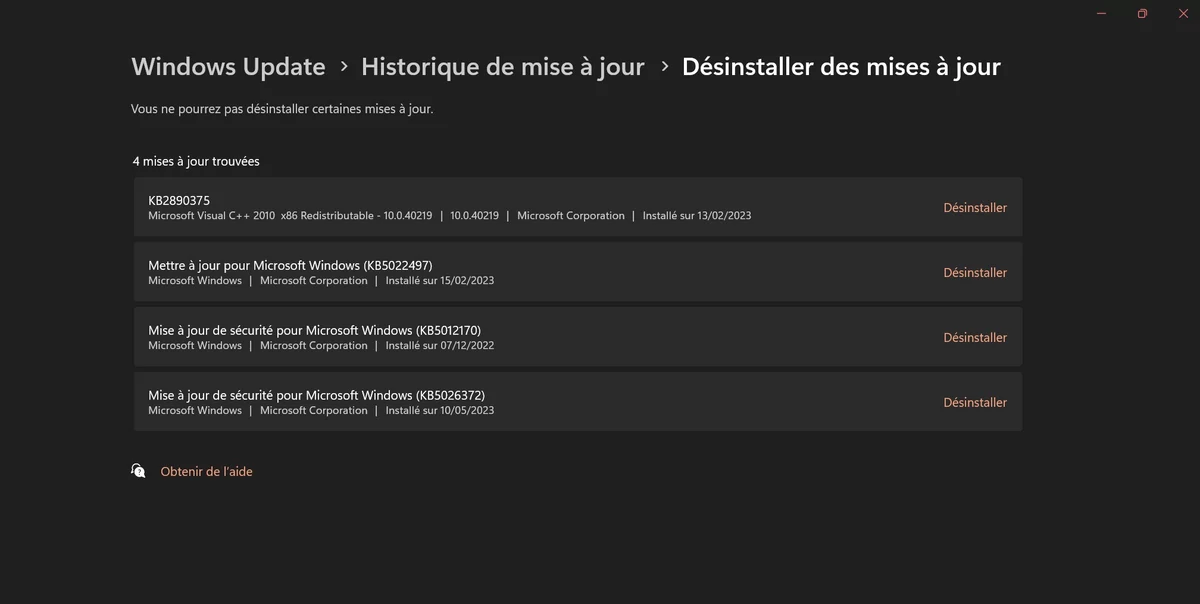Click the help headset icon
This screenshot has width=1200, height=604.
tap(139, 471)
